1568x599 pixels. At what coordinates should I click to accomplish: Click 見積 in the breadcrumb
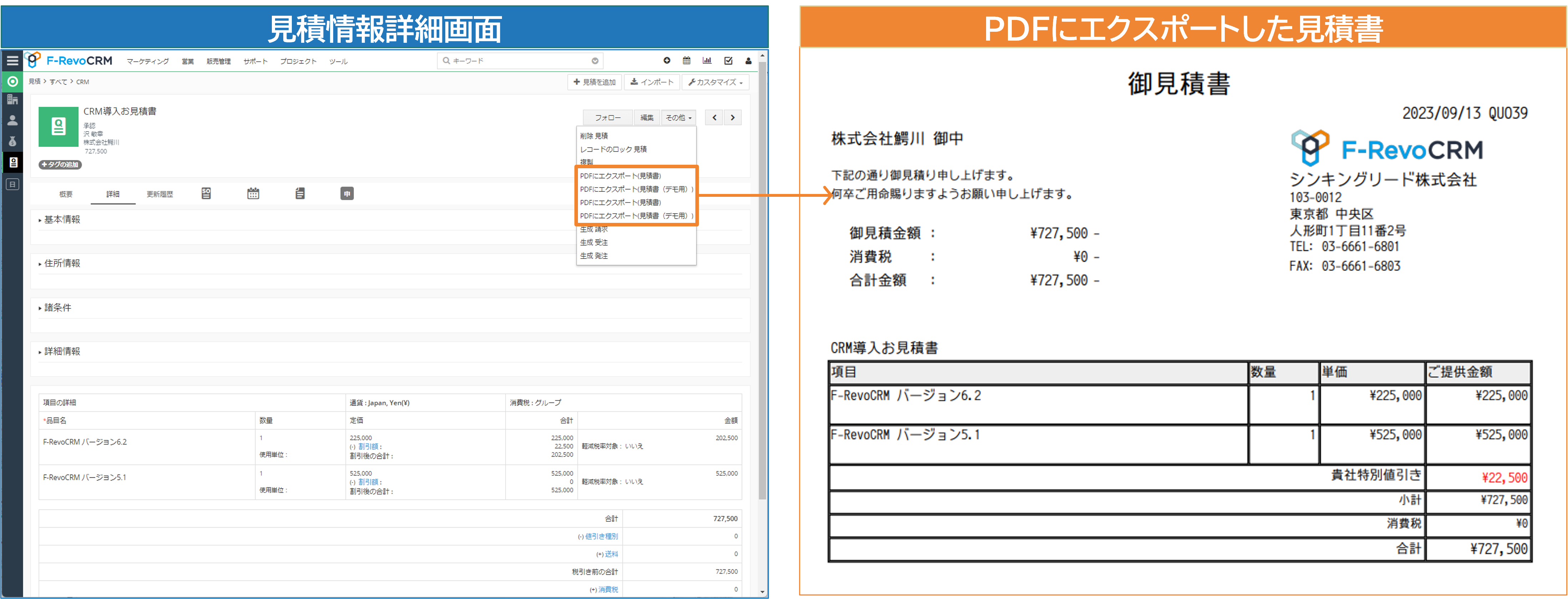(x=35, y=82)
